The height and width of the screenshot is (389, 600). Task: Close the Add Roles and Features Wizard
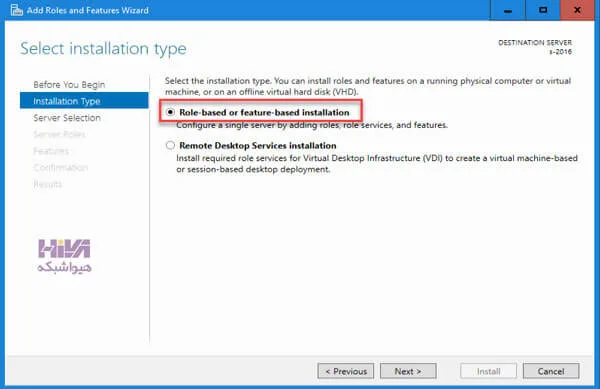[x=577, y=10]
